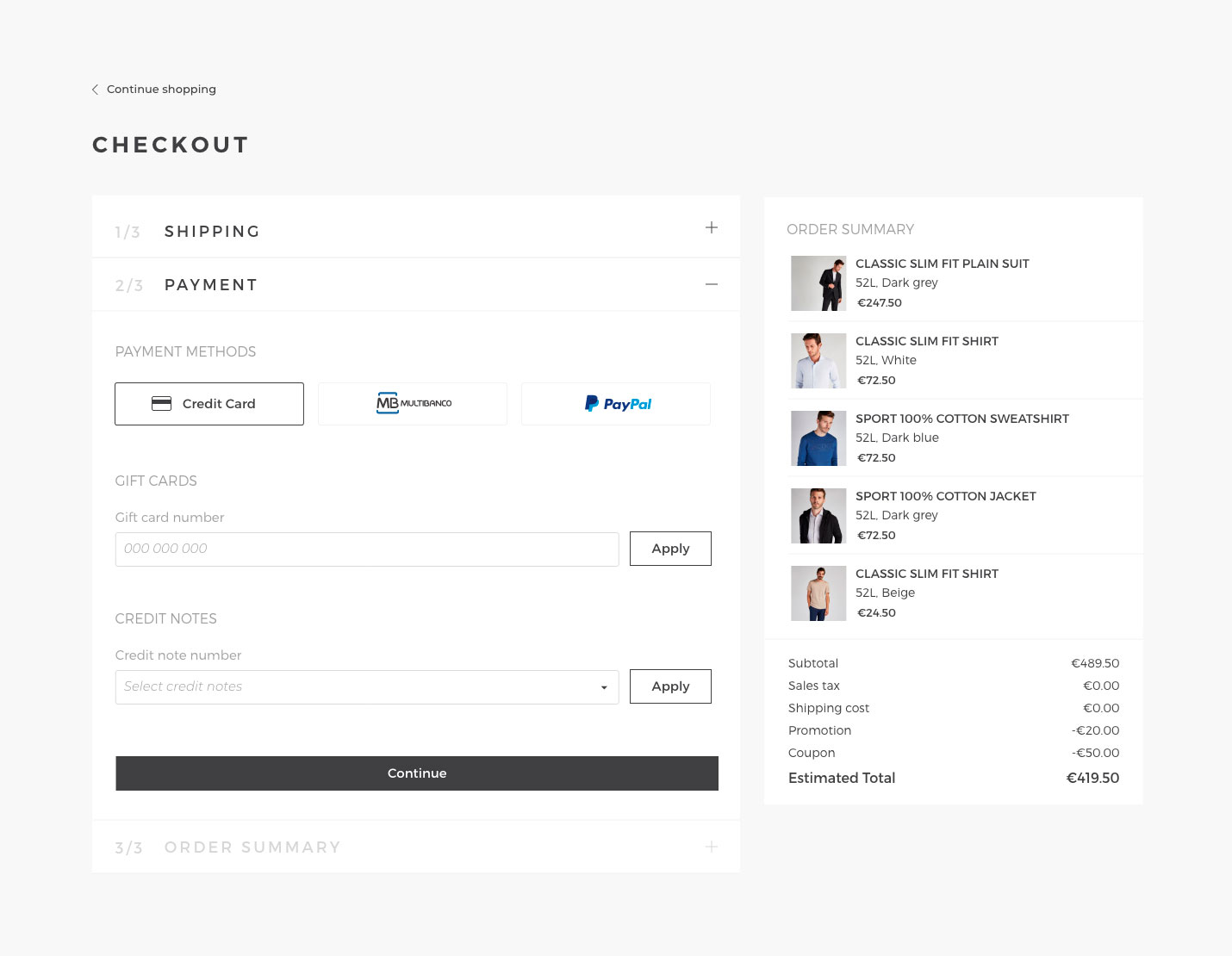Expand the Shipping section plus icon
Image resolution: width=1232 pixels, height=956 pixels.
click(x=712, y=228)
